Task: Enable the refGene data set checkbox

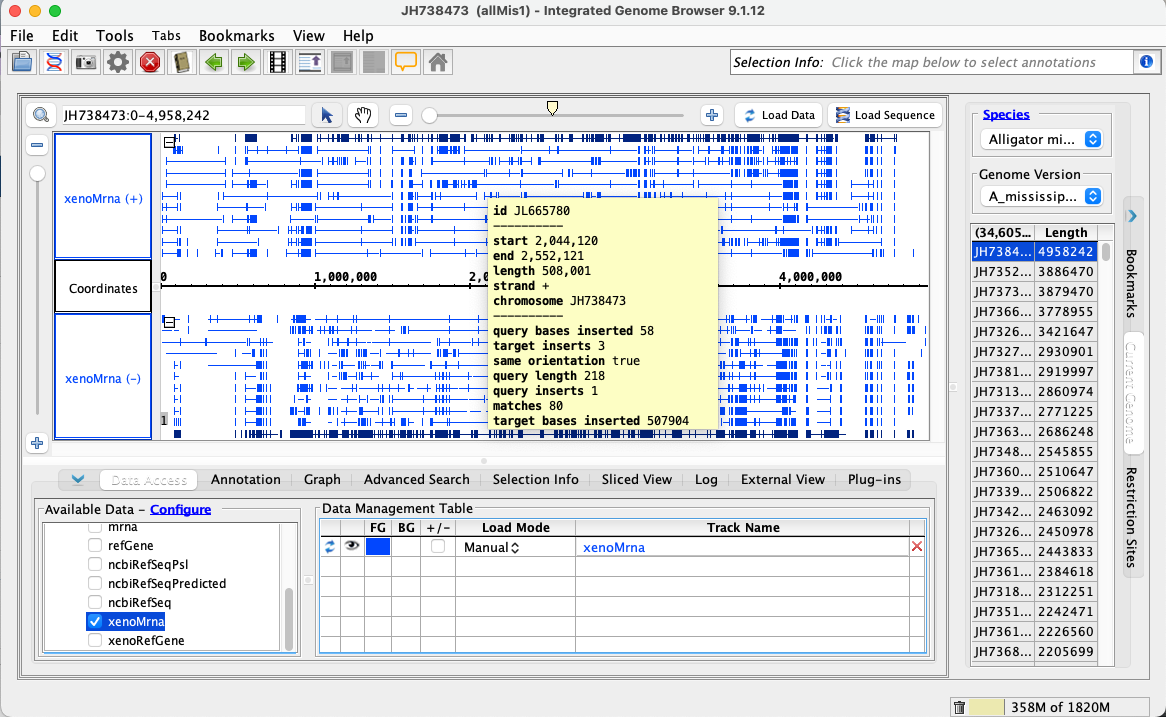Action: click(x=95, y=545)
